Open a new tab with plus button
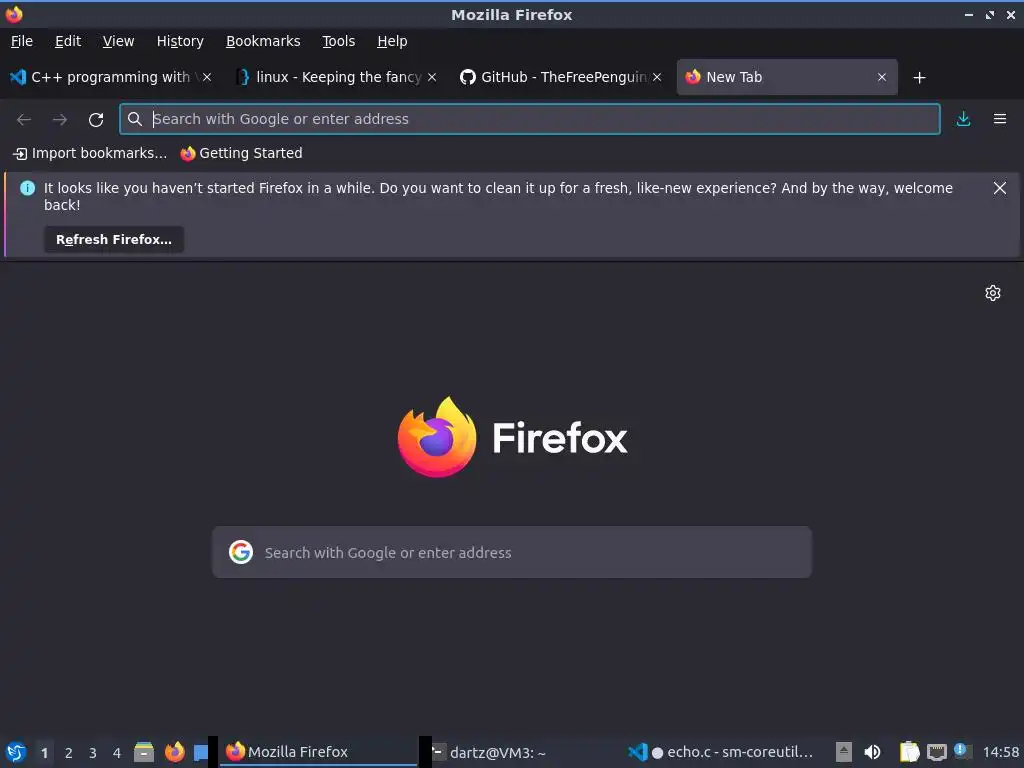 (920, 78)
